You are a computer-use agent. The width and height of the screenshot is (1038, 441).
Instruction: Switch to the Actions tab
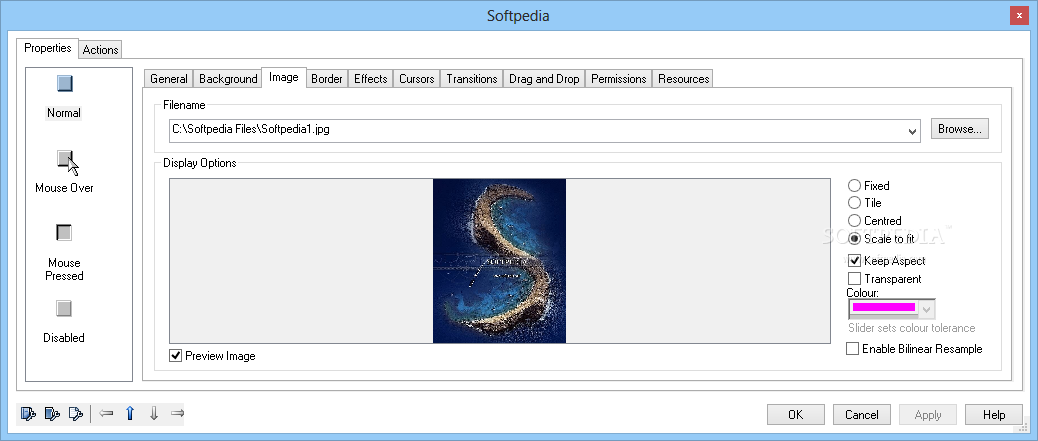pos(101,50)
